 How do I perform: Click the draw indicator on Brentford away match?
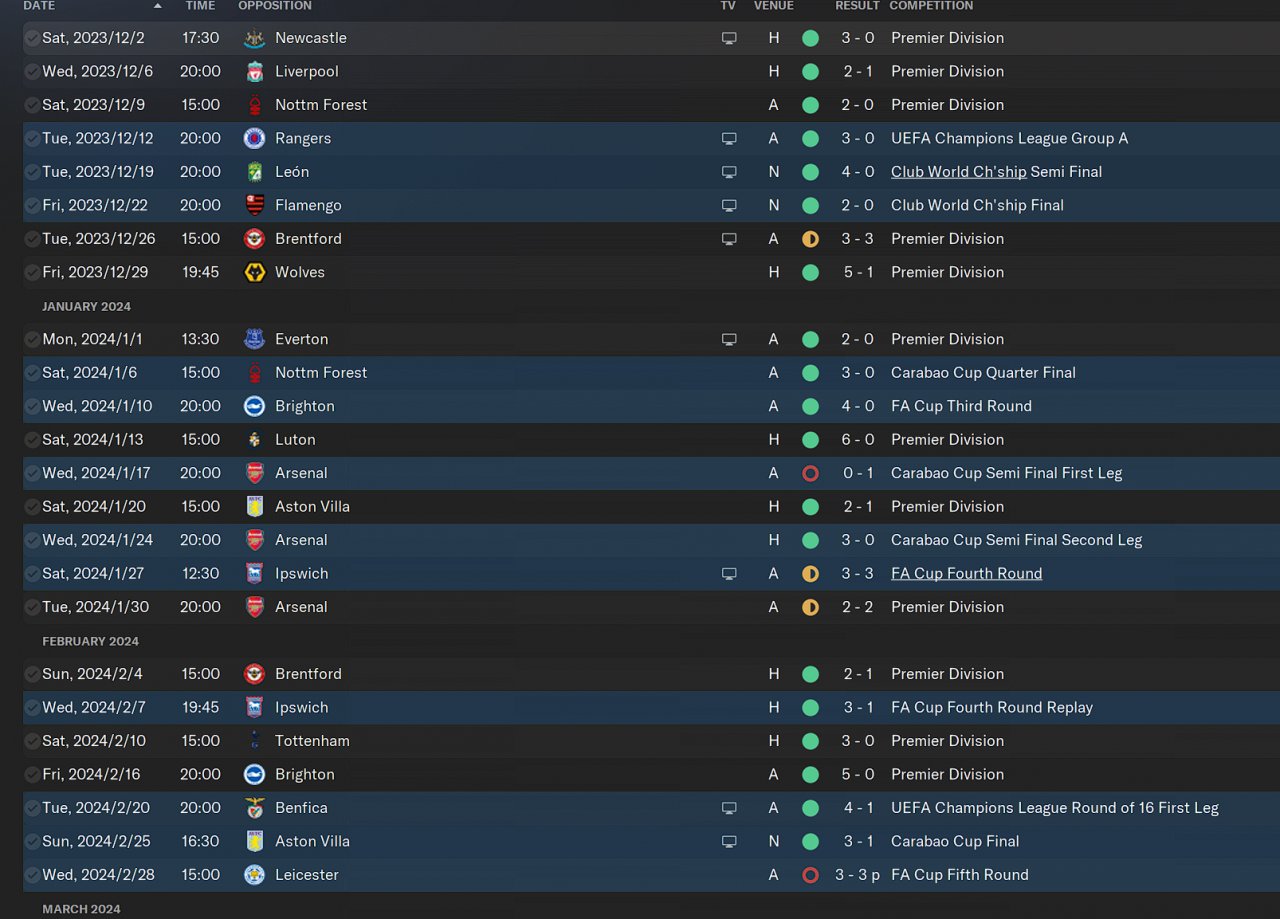(x=810, y=239)
